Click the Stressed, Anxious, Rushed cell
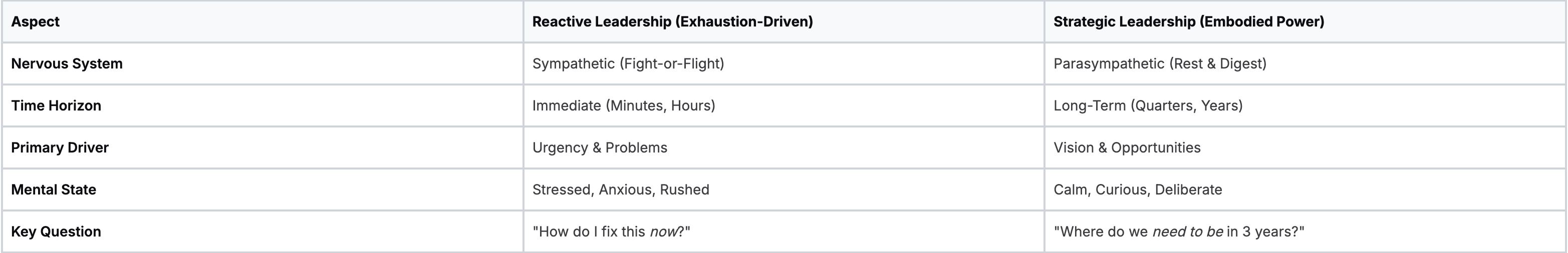This screenshot has height=253, width=1568. [x=620, y=190]
